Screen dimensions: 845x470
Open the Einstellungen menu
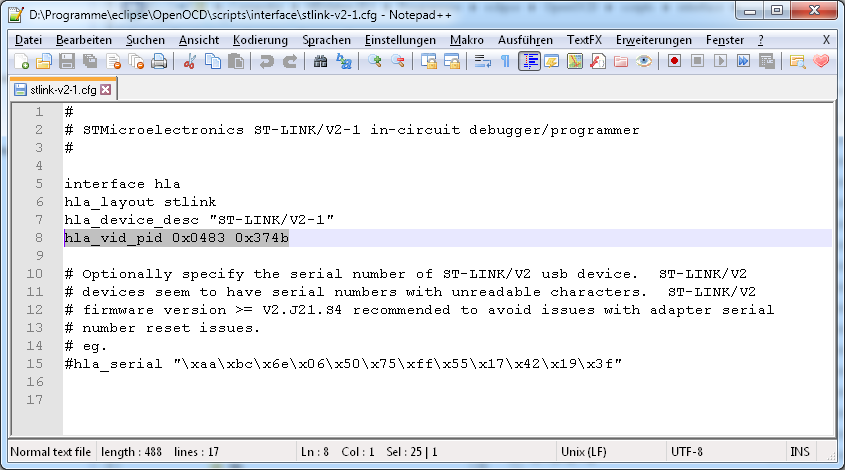[400, 40]
